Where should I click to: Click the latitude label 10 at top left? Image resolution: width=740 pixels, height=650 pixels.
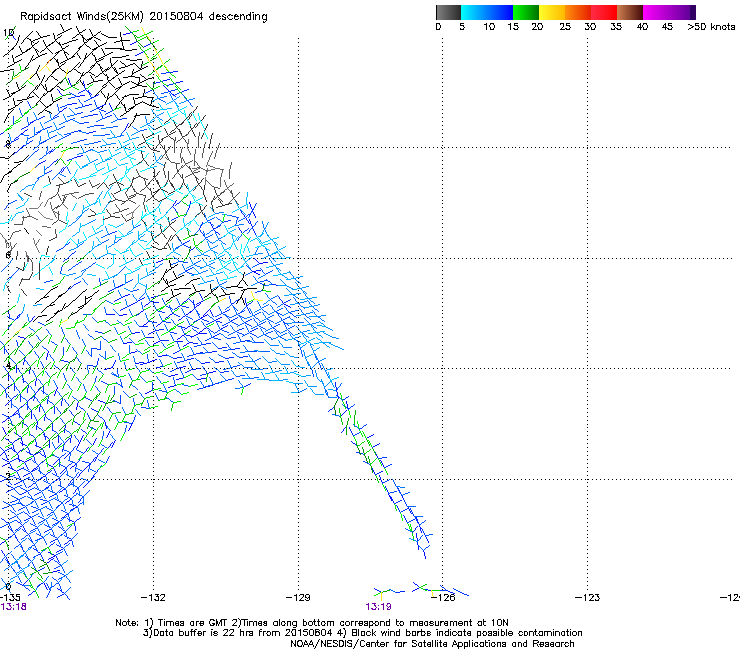pyautogui.click(x=8, y=33)
